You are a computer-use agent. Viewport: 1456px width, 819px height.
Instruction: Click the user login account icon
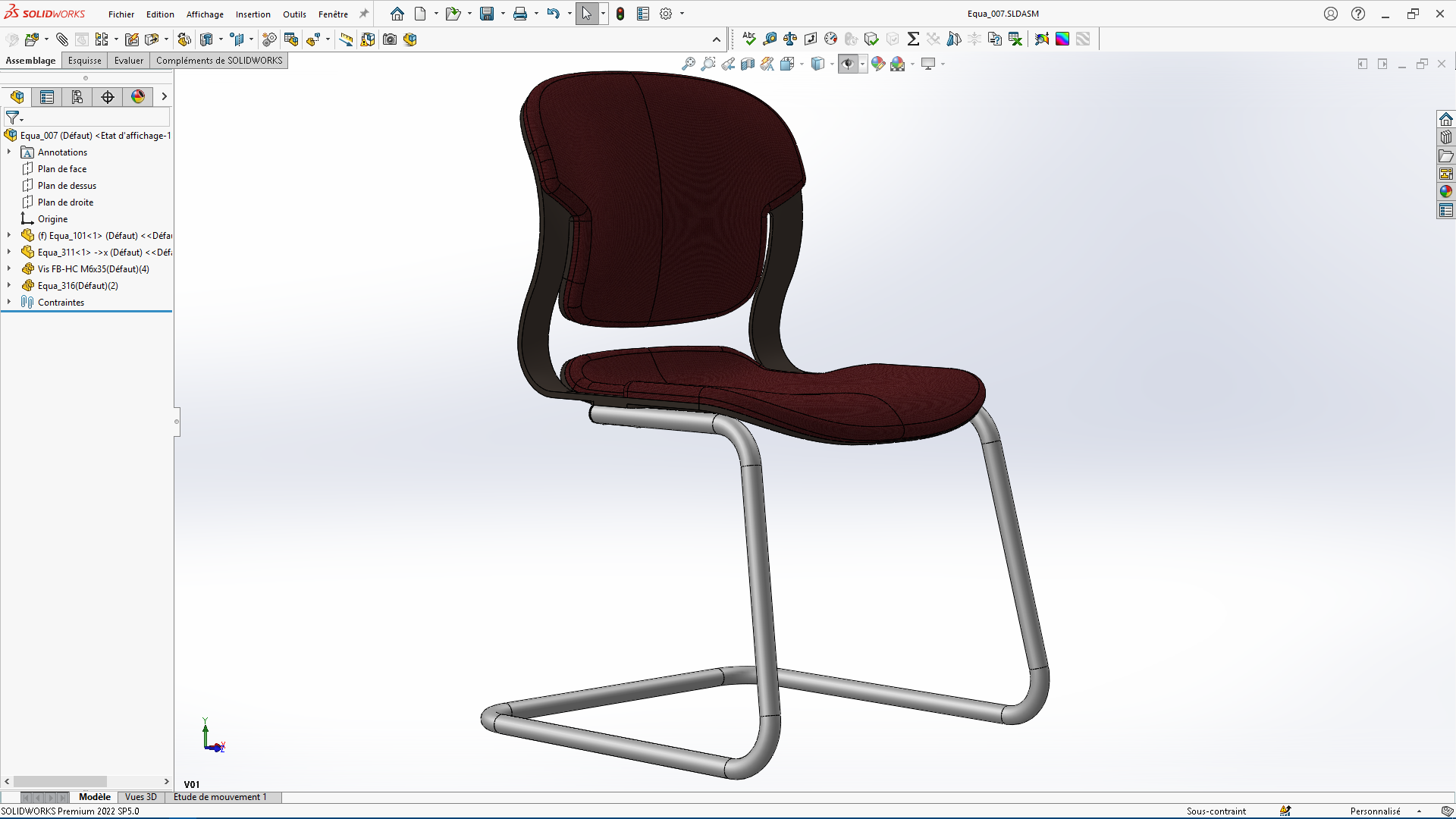pyautogui.click(x=1331, y=14)
